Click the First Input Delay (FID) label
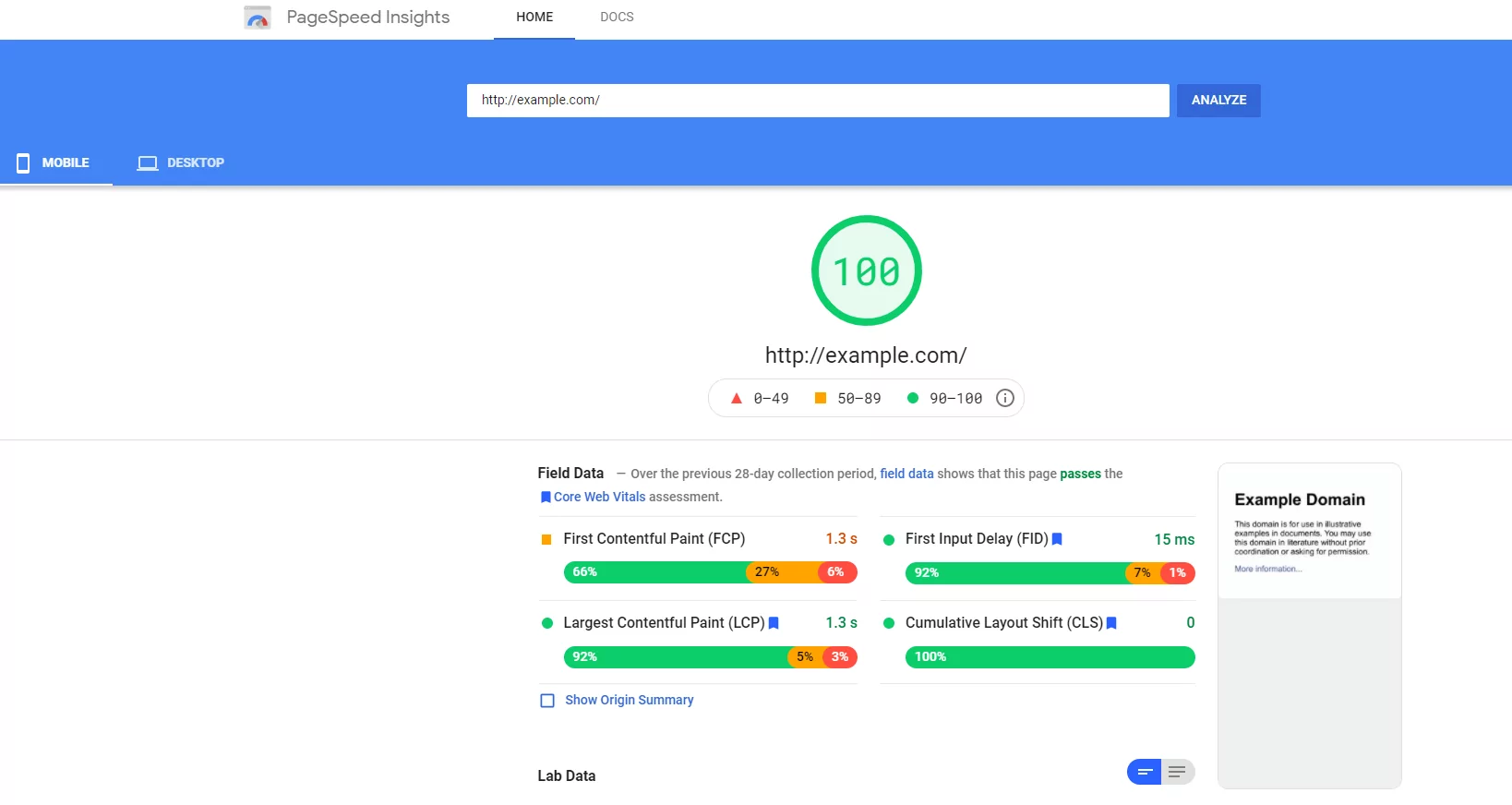This screenshot has width=1512, height=805. 977,539
